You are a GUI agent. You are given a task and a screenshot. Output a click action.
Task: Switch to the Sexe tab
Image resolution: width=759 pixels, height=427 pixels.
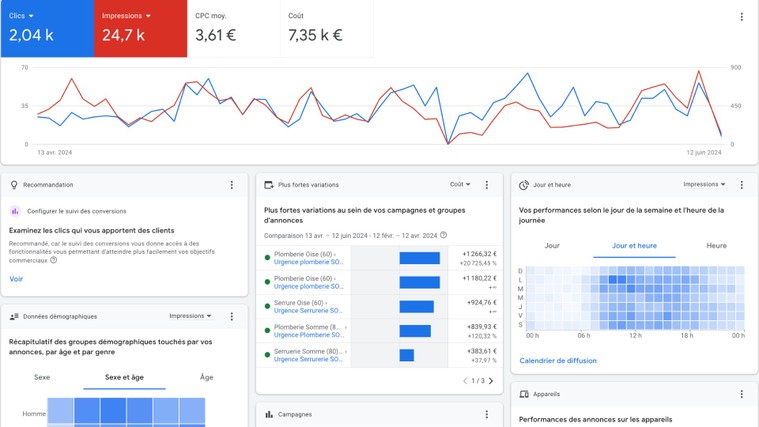coord(42,377)
